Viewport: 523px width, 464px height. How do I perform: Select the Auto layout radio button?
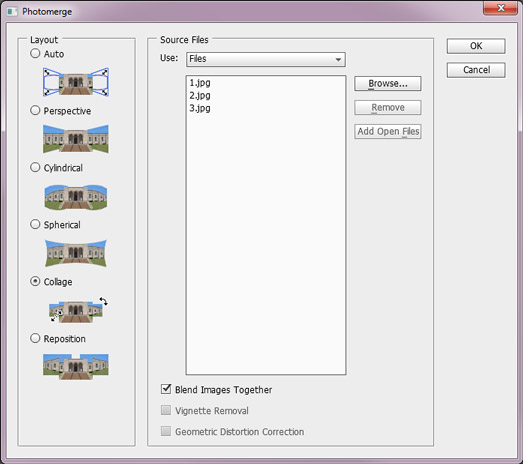(x=35, y=53)
